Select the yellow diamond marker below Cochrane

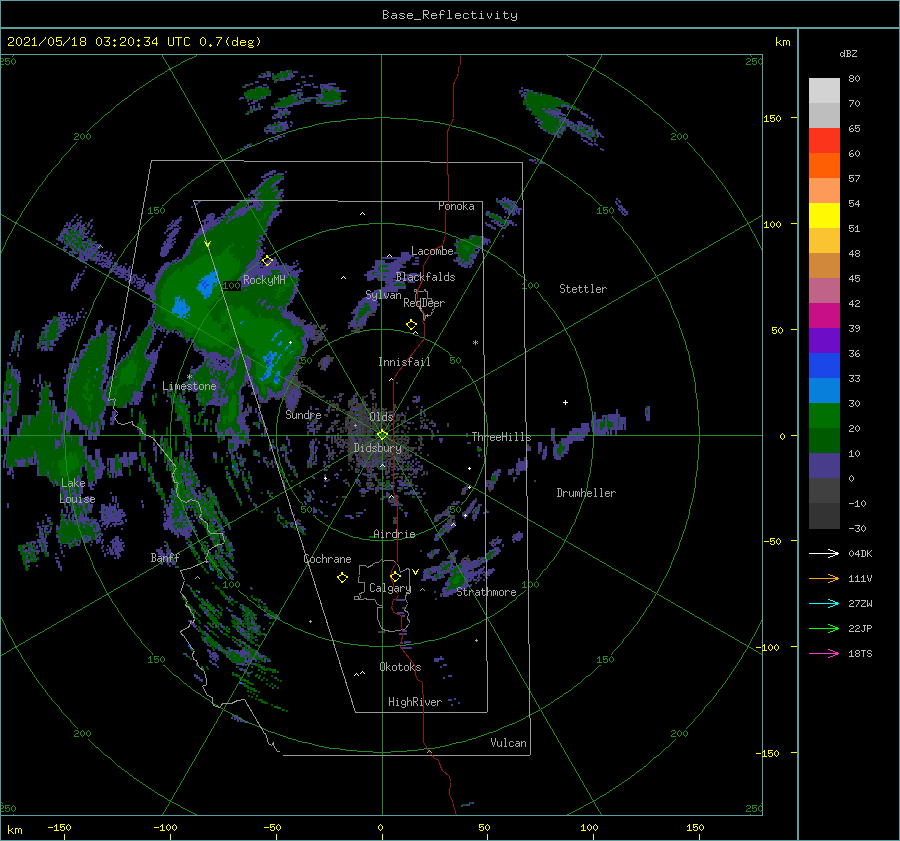(x=342, y=578)
